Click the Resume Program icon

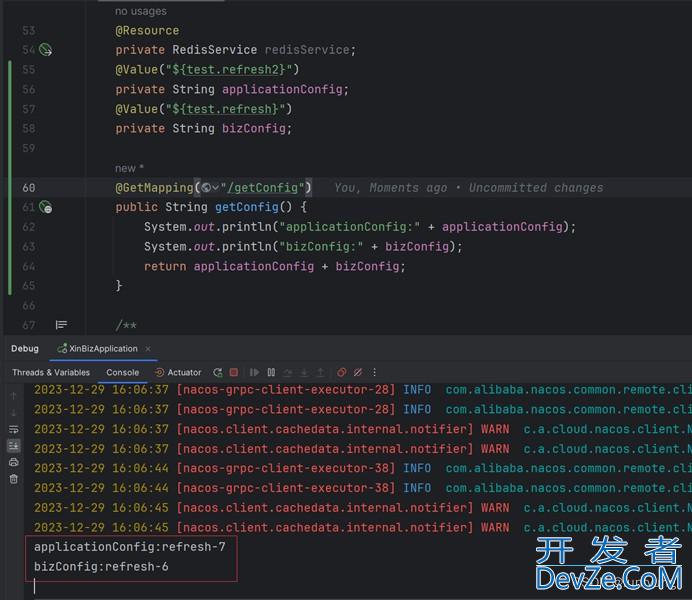click(x=255, y=372)
